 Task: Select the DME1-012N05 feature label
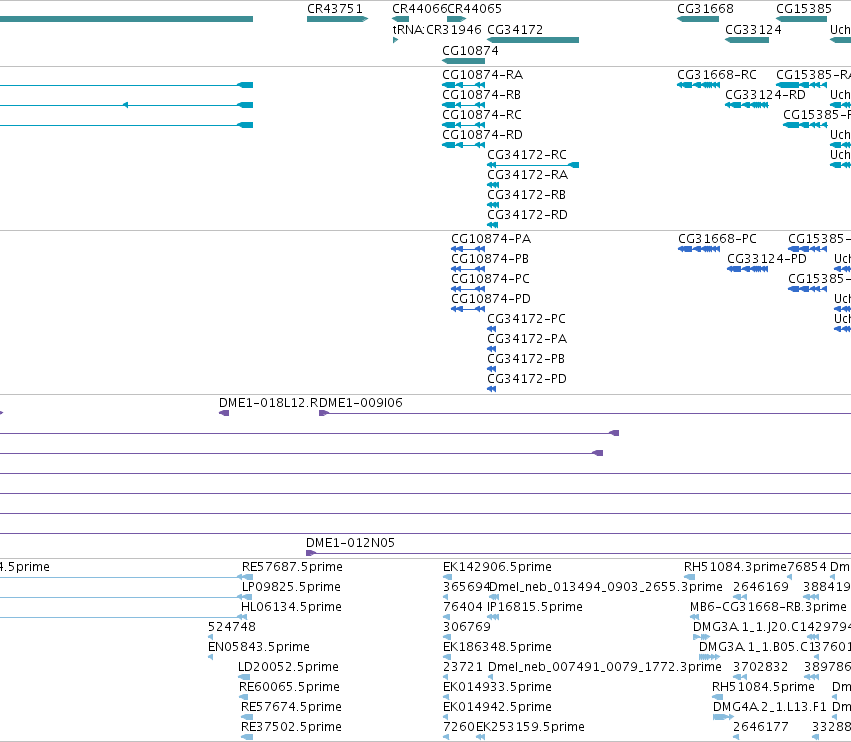pyautogui.click(x=351, y=543)
